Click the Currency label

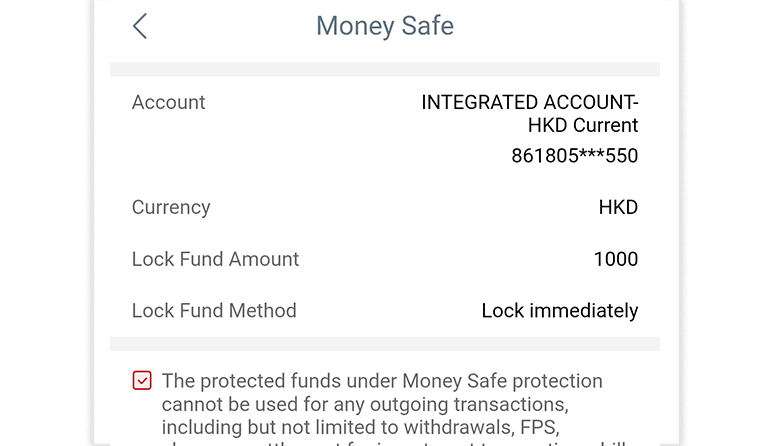pos(171,208)
